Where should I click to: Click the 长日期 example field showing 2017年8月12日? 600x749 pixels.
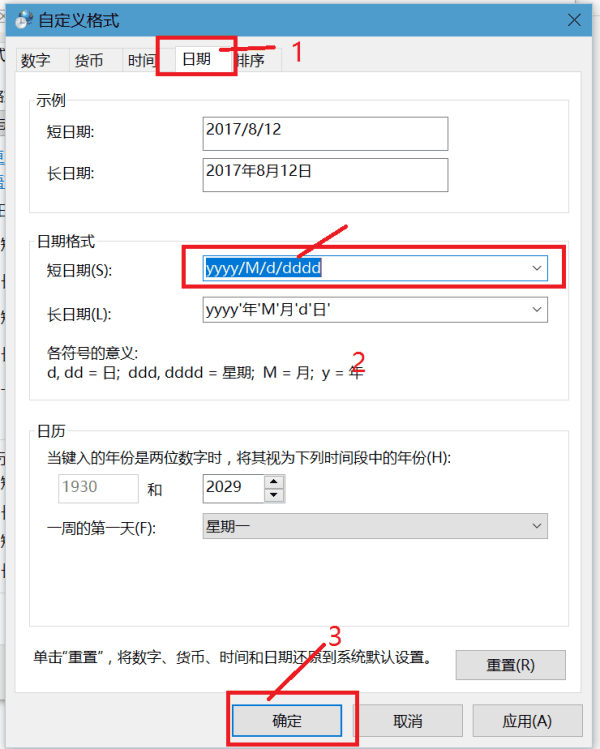324,174
